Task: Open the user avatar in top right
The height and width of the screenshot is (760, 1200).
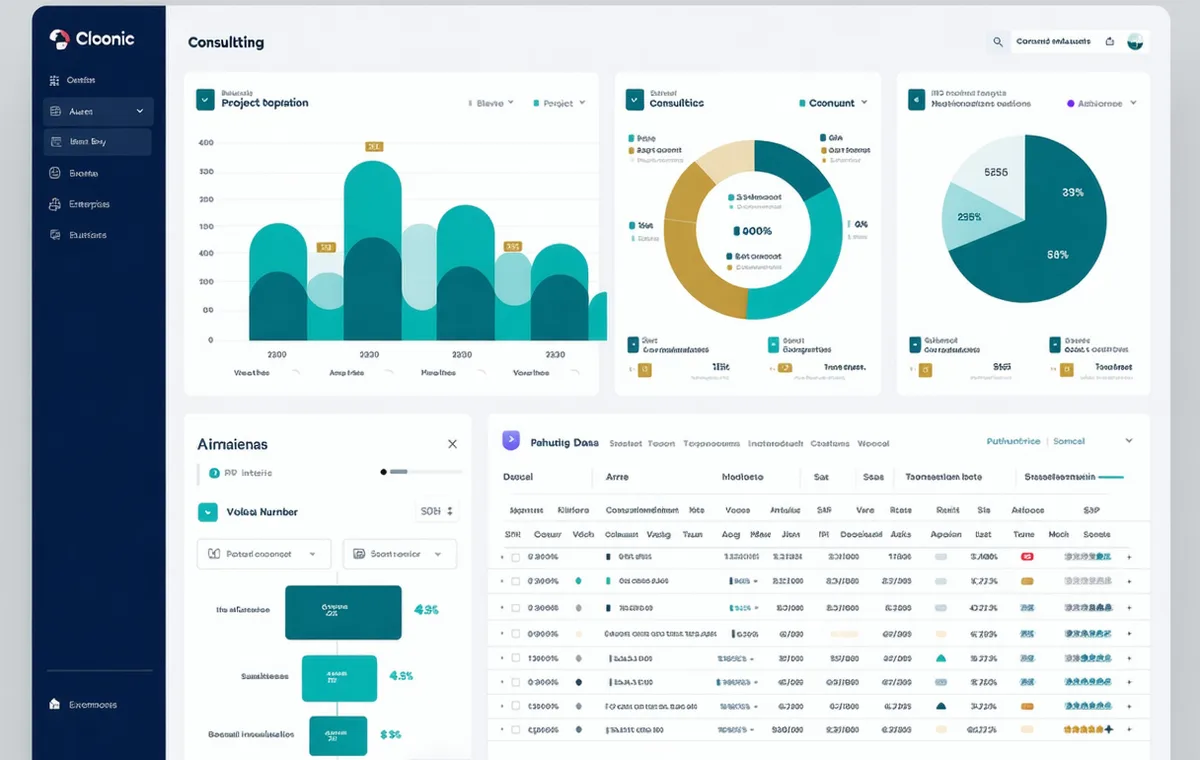Action: click(1135, 41)
